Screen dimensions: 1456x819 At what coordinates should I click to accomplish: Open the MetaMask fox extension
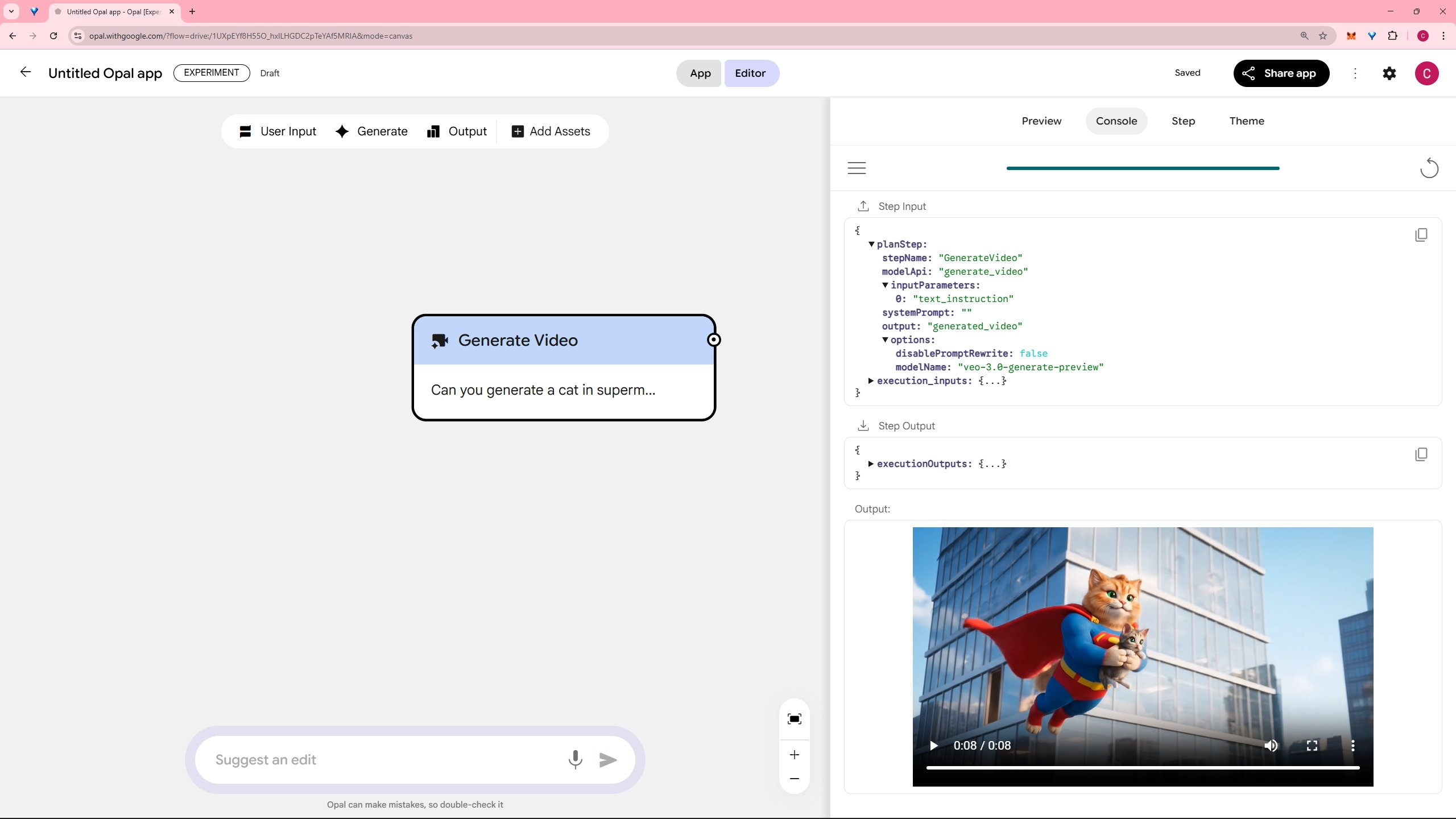pyautogui.click(x=1351, y=36)
